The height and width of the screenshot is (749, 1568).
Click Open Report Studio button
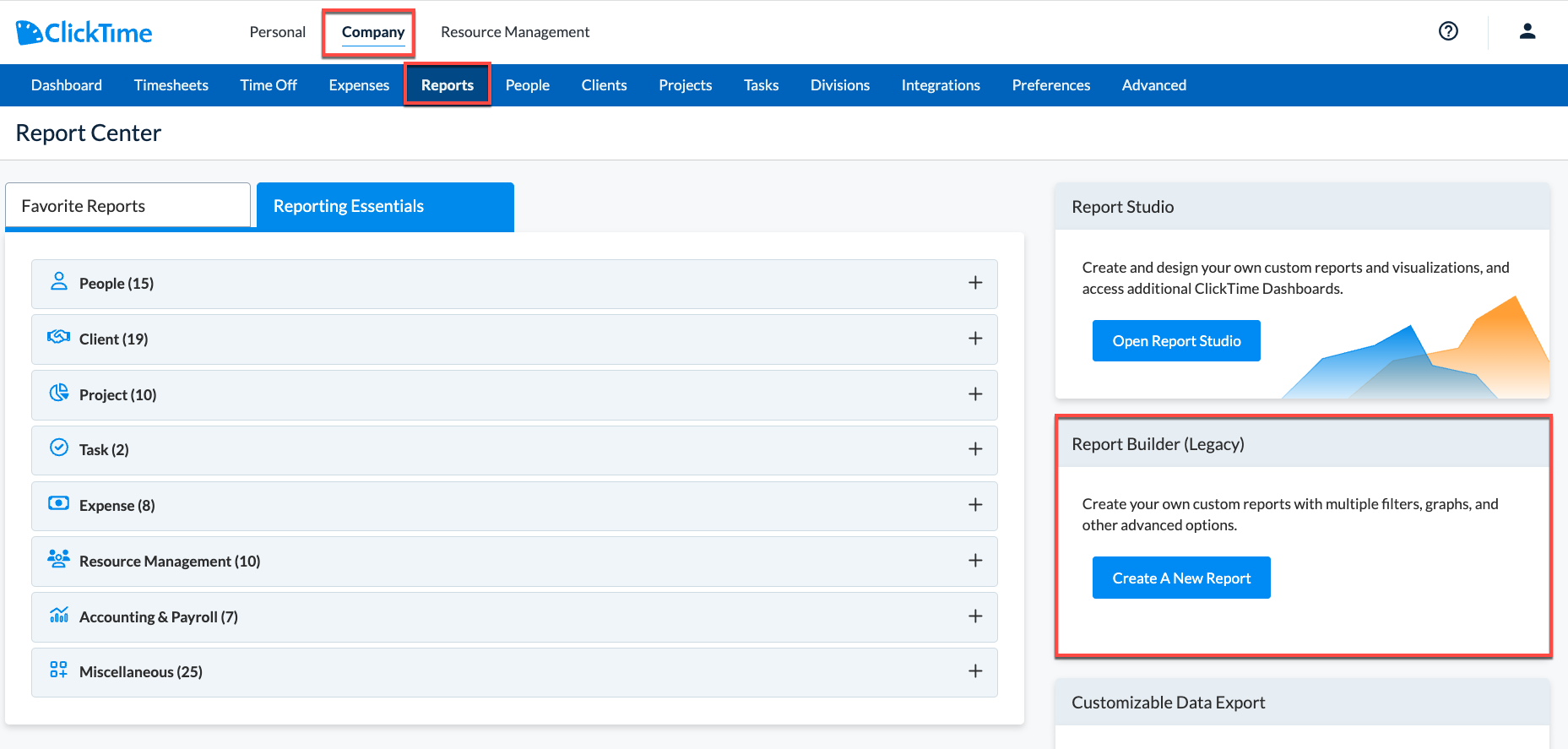pyautogui.click(x=1176, y=340)
